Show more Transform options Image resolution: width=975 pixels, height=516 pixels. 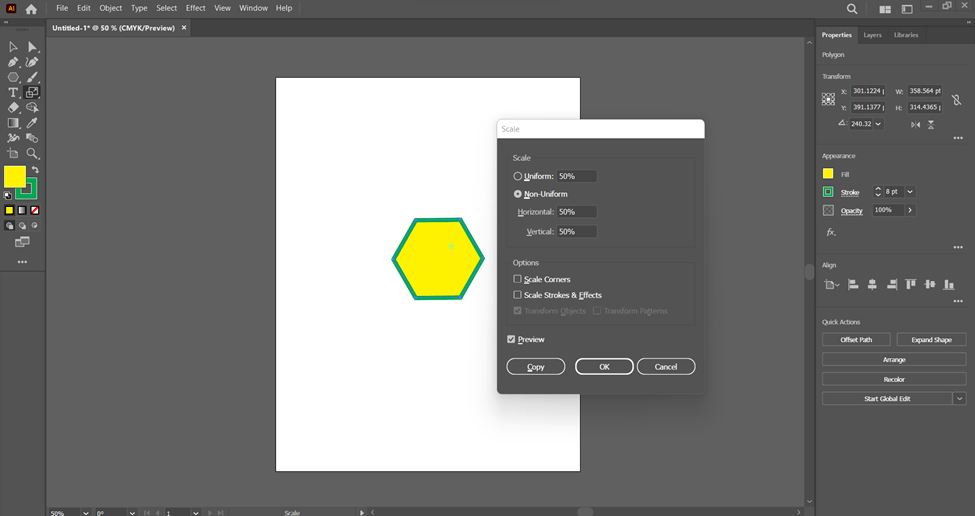[x=958, y=138]
